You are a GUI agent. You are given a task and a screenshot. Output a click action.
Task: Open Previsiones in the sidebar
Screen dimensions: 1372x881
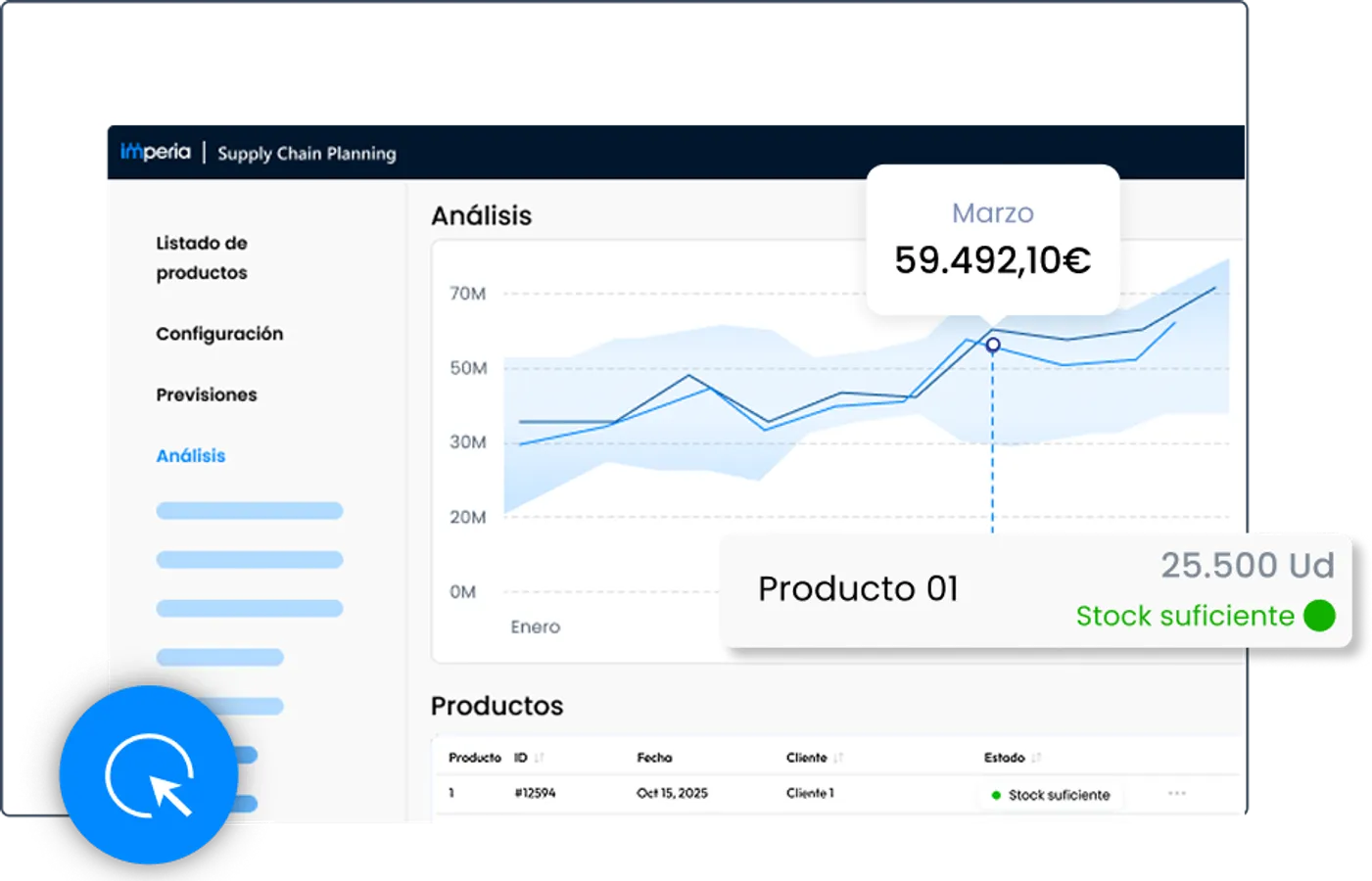point(207,394)
